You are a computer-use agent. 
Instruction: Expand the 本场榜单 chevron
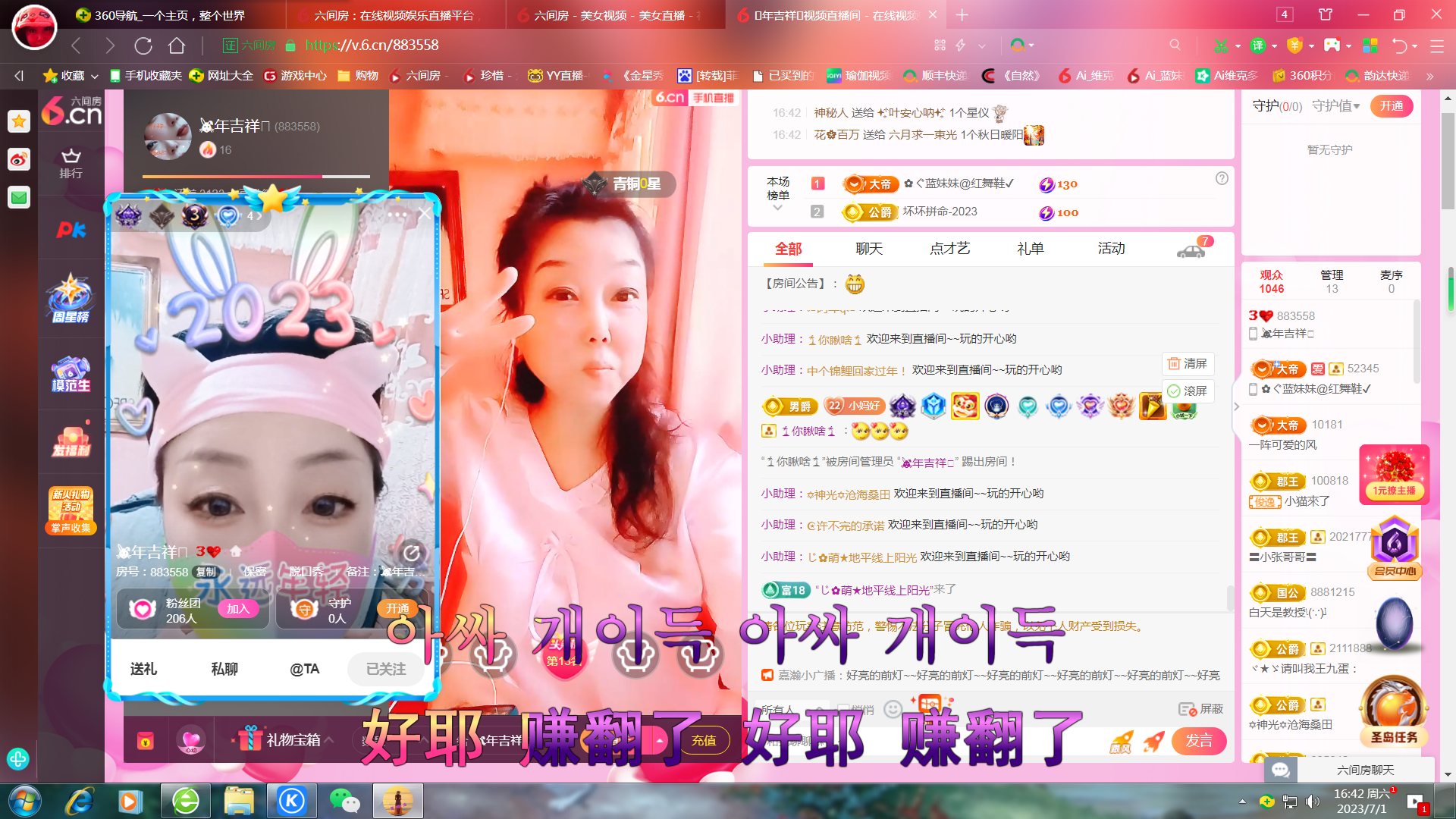click(777, 208)
